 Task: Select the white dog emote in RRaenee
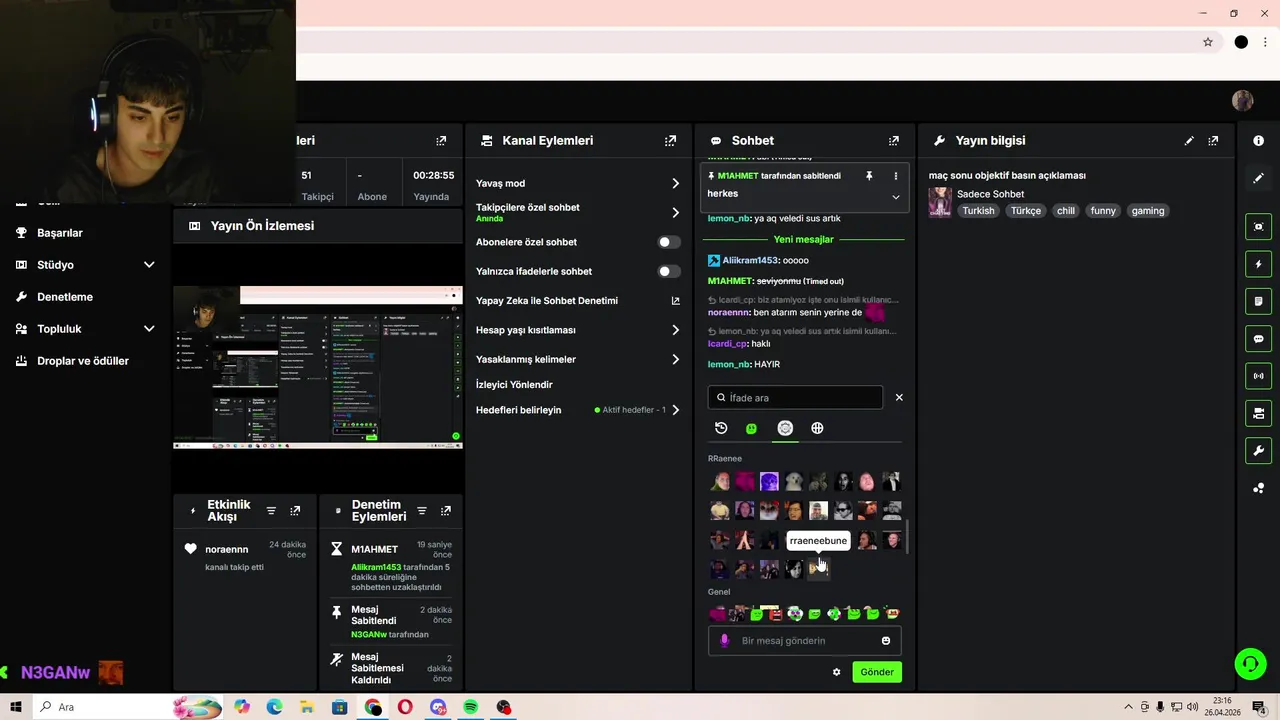coord(794,482)
